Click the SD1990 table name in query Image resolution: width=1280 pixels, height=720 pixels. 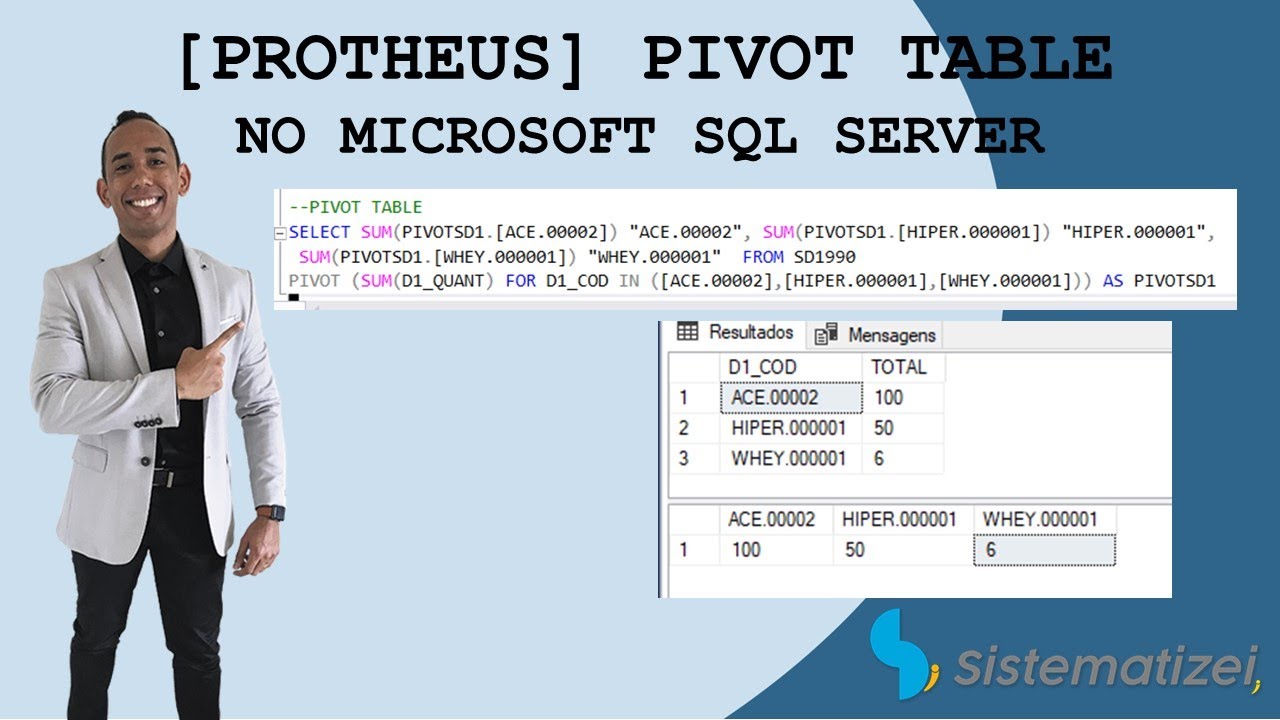(x=822, y=257)
